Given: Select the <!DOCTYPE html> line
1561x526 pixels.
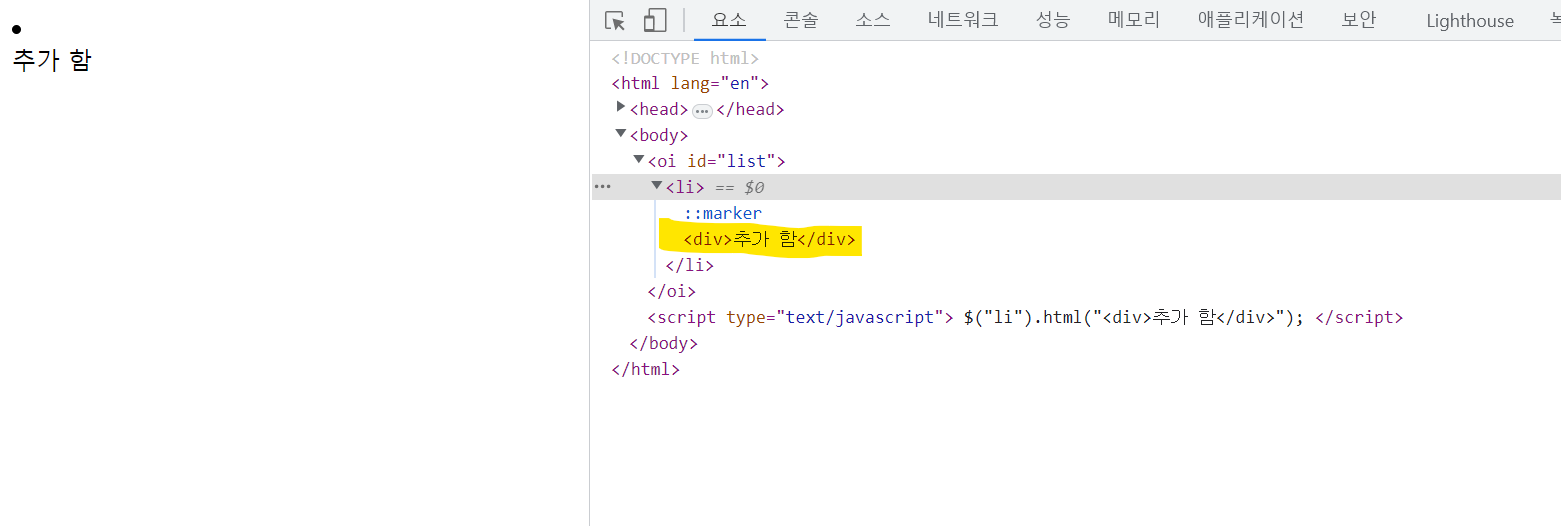Looking at the screenshot, I should tap(685, 58).
